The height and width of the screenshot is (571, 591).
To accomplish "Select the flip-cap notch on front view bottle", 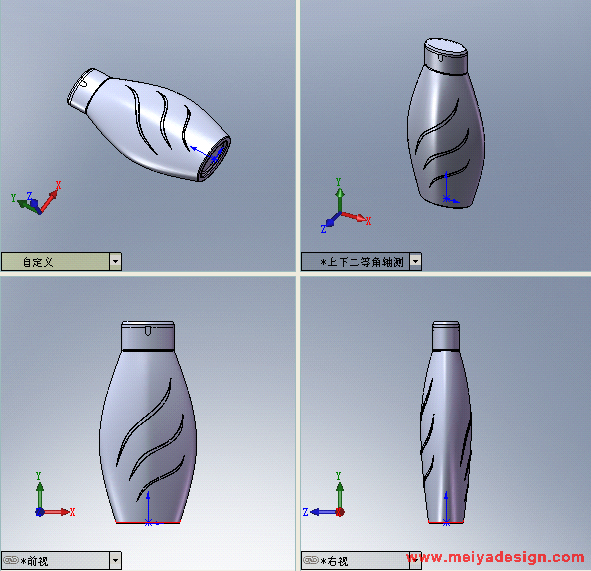I will [x=148, y=331].
